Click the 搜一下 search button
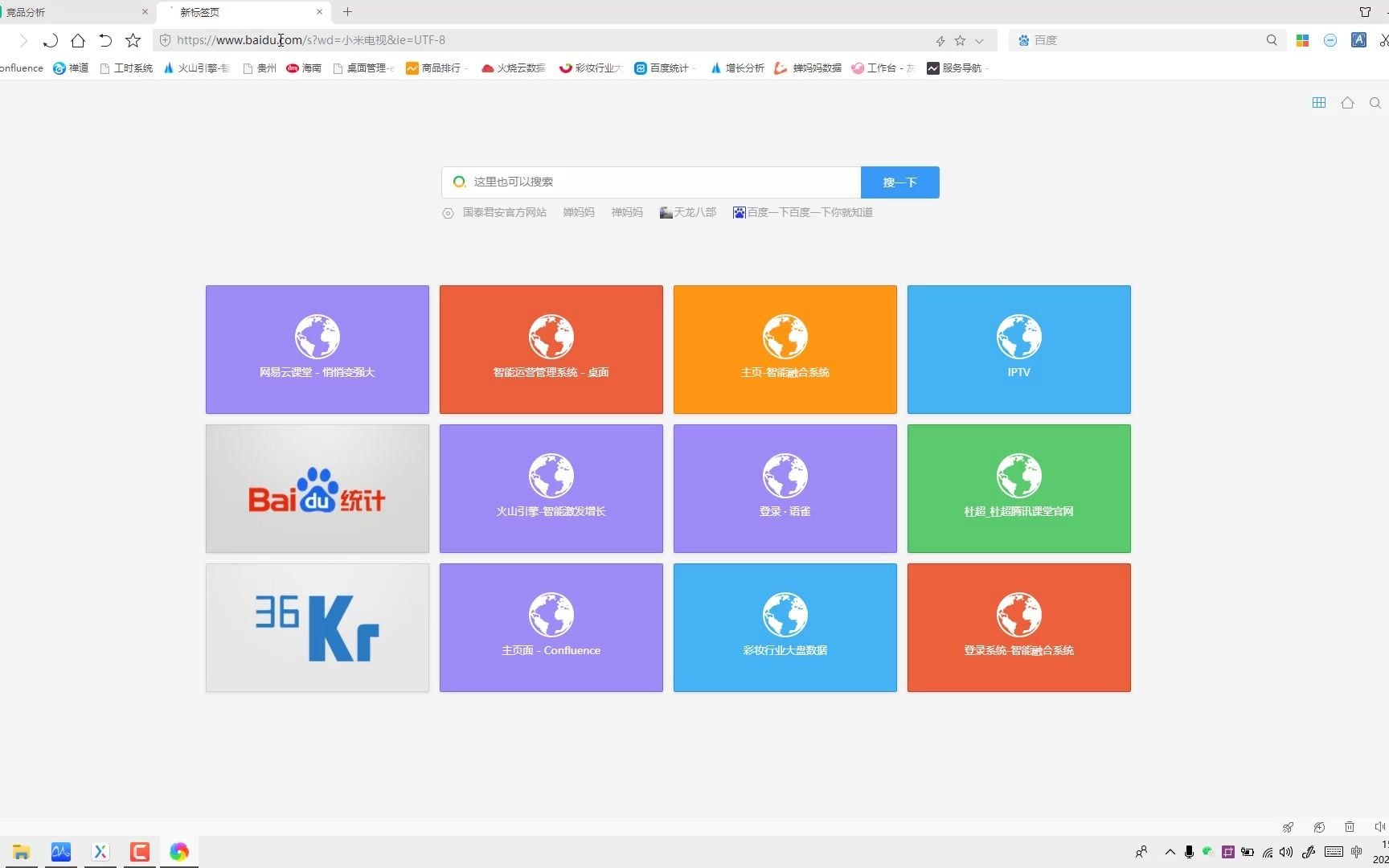The image size is (1389, 868). click(900, 182)
